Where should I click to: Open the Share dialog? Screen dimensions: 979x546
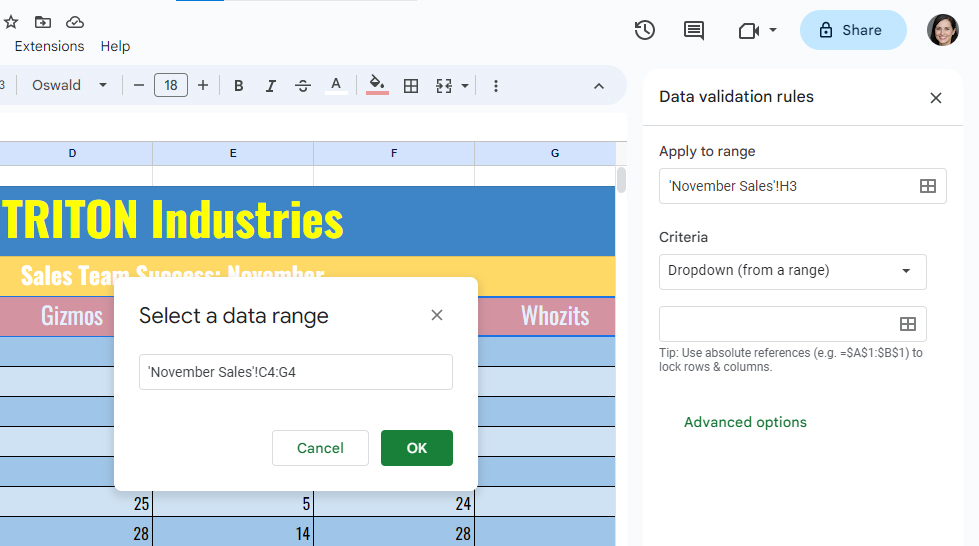click(853, 30)
